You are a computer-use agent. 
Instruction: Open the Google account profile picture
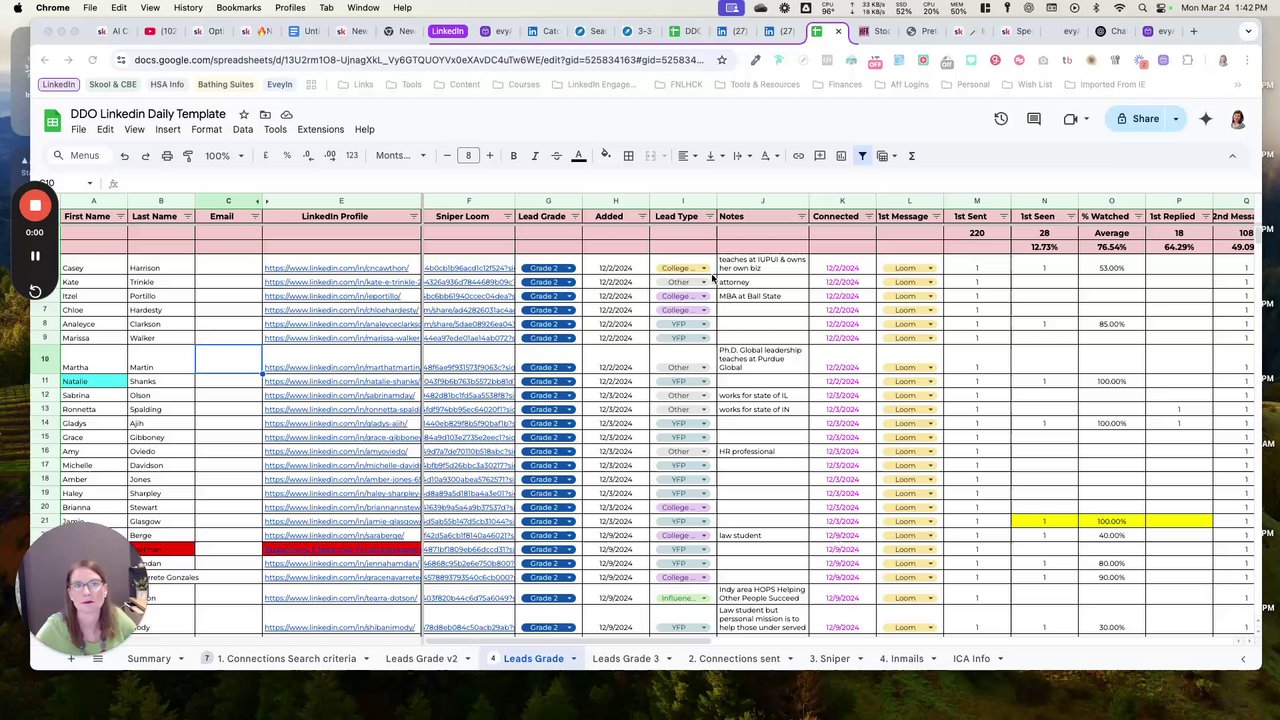(x=1237, y=119)
